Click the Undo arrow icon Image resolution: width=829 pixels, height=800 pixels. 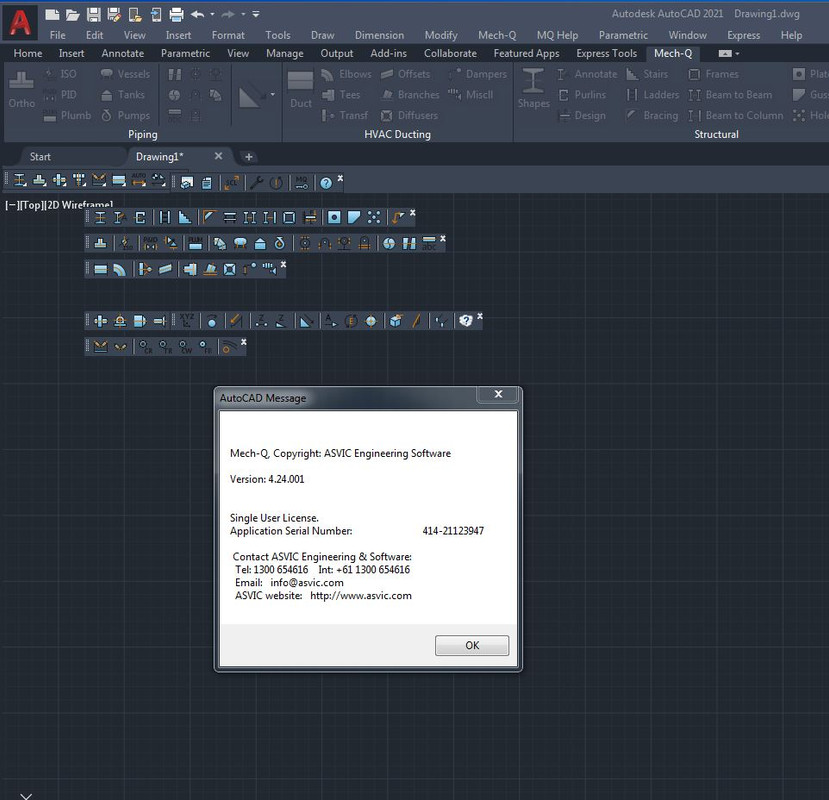198,14
